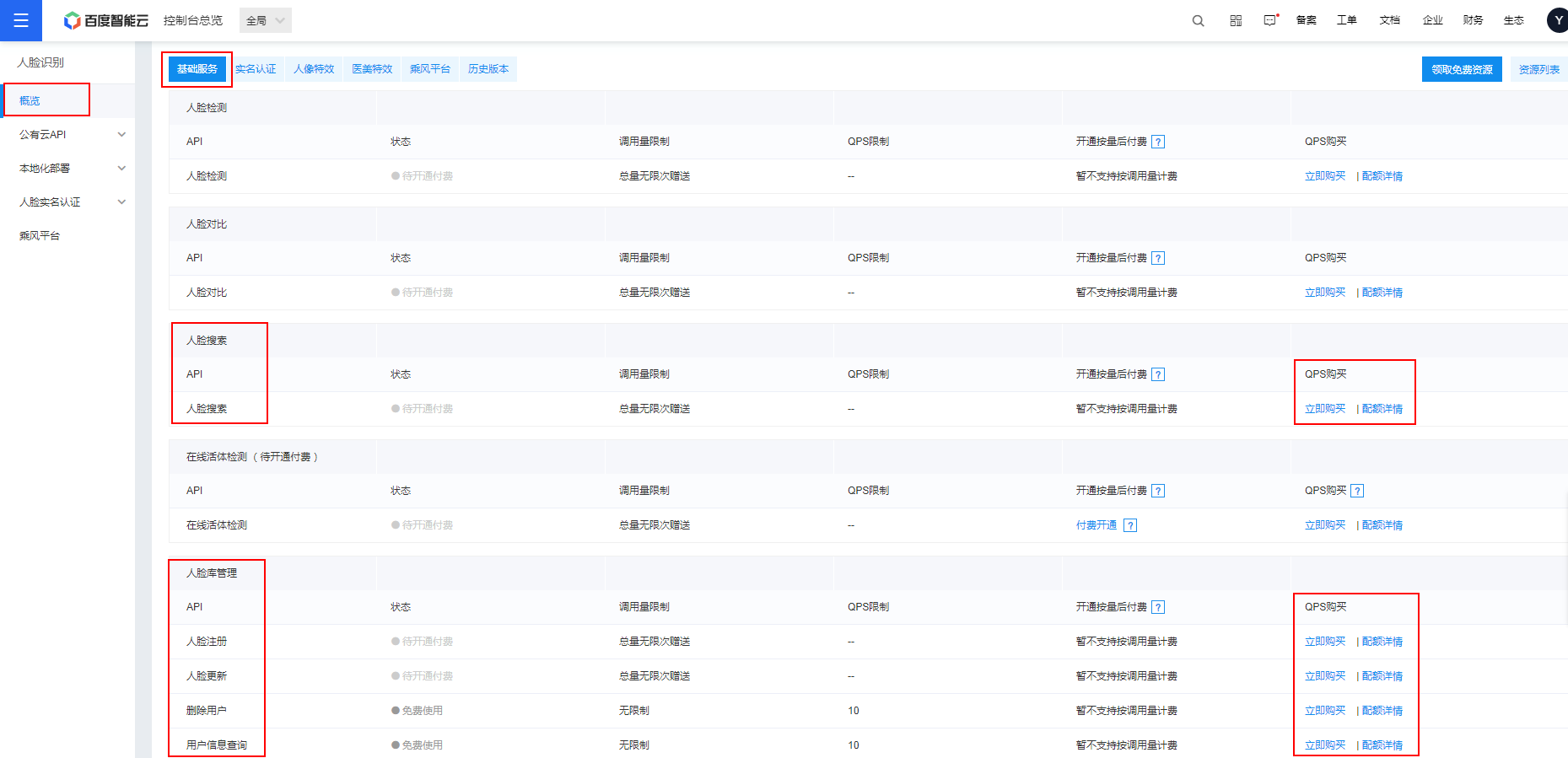
Task: Select 乘风平台 in the left sidebar
Action: (40, 235)
